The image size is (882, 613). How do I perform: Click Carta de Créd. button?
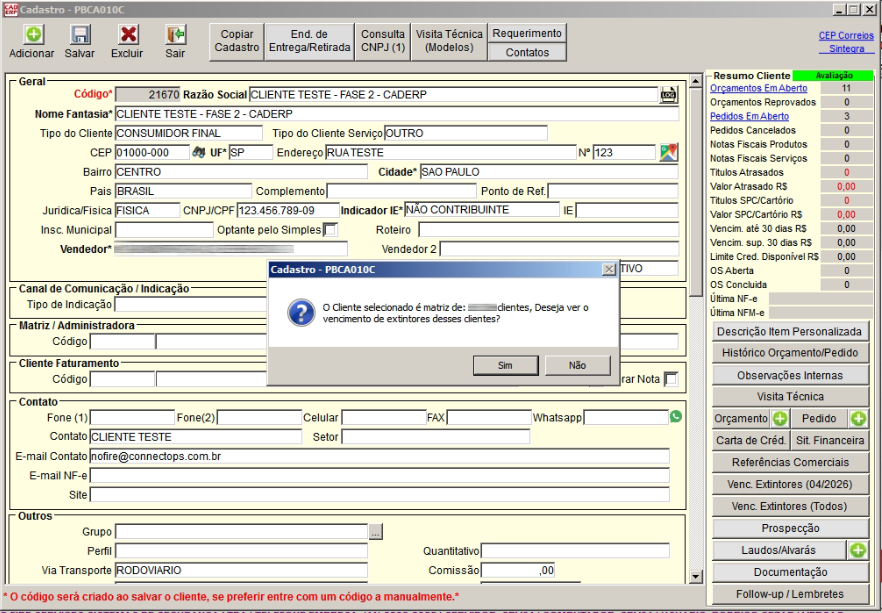tap(751, 440)
